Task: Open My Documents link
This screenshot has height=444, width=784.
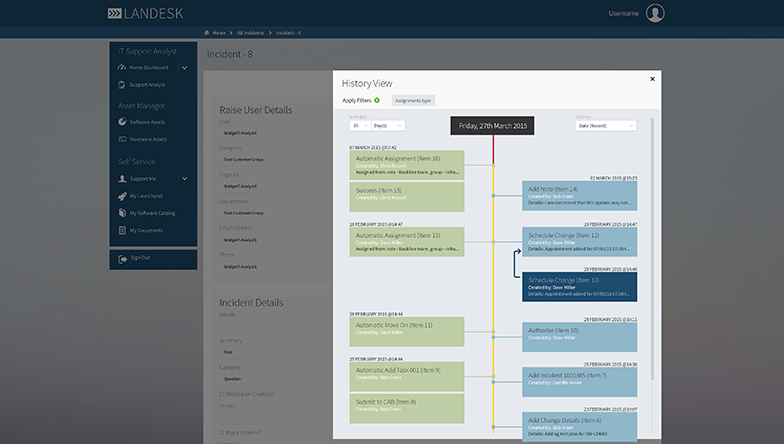Action: coord(149,230)
